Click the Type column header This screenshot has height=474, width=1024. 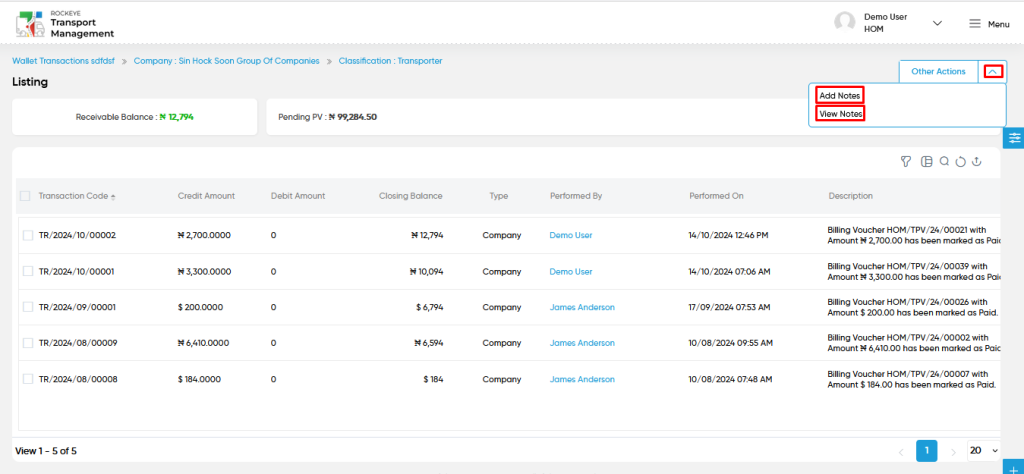499,196
